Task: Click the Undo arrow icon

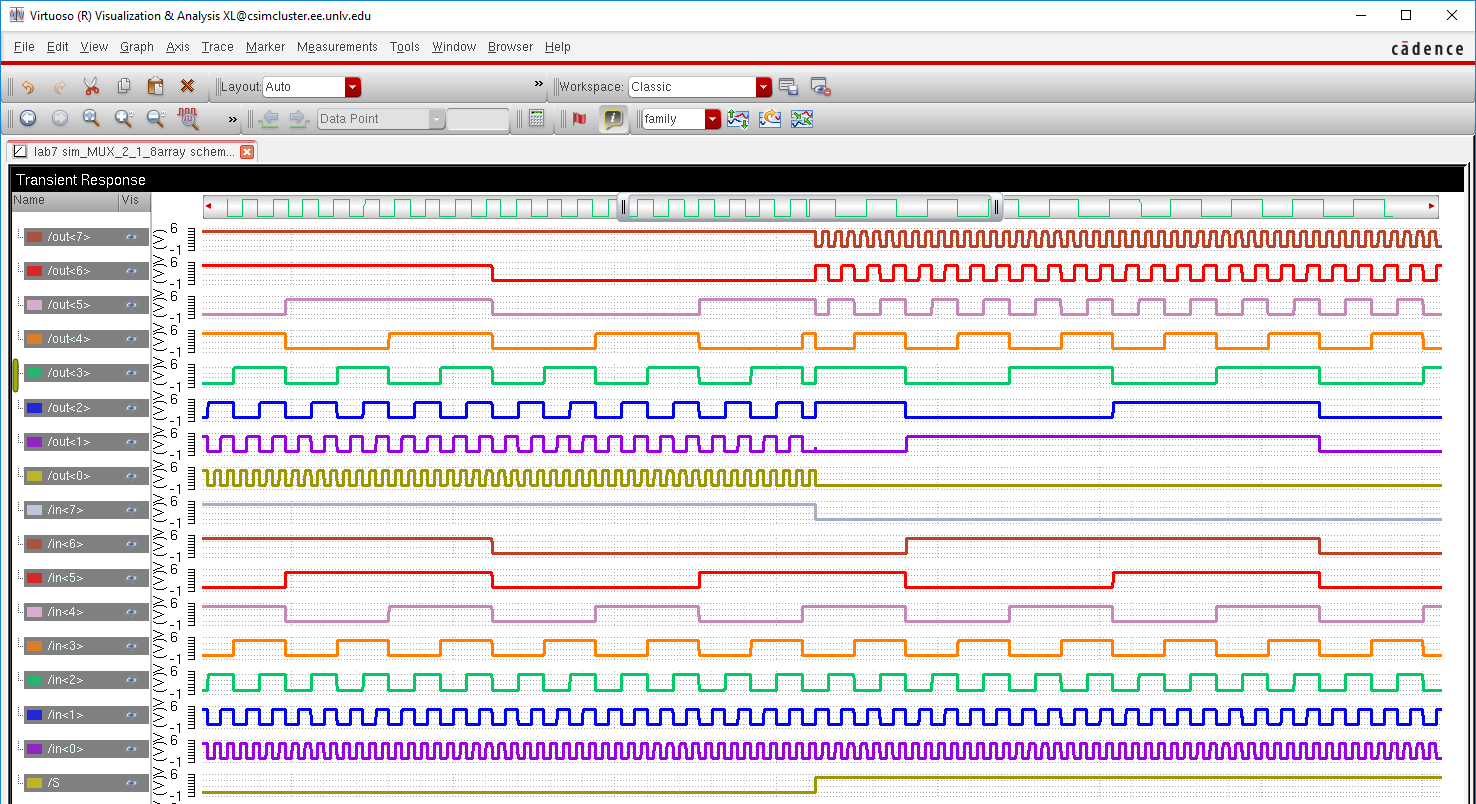Action: coord(28,87)
